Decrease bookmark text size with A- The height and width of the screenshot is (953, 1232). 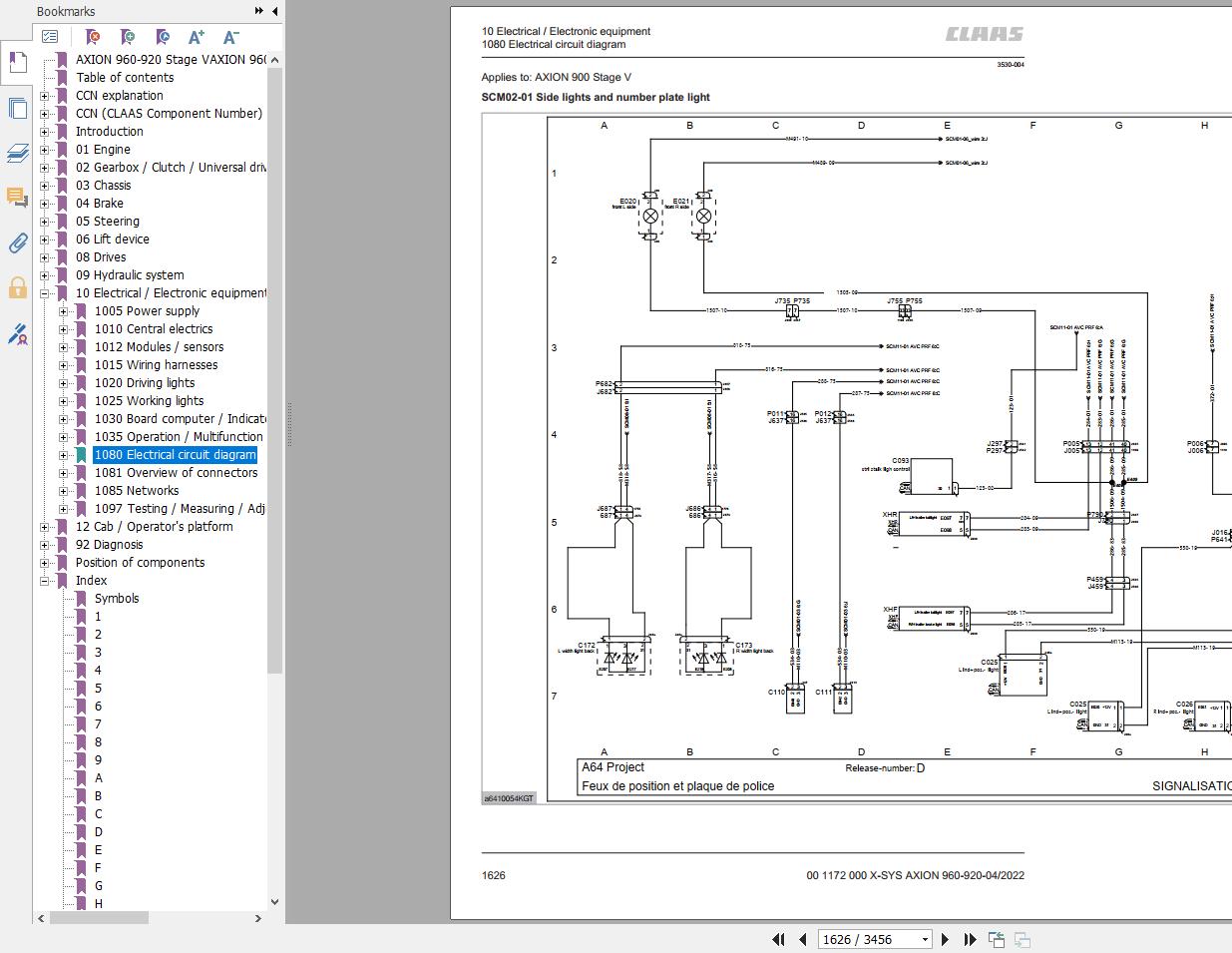coord(230,37)
